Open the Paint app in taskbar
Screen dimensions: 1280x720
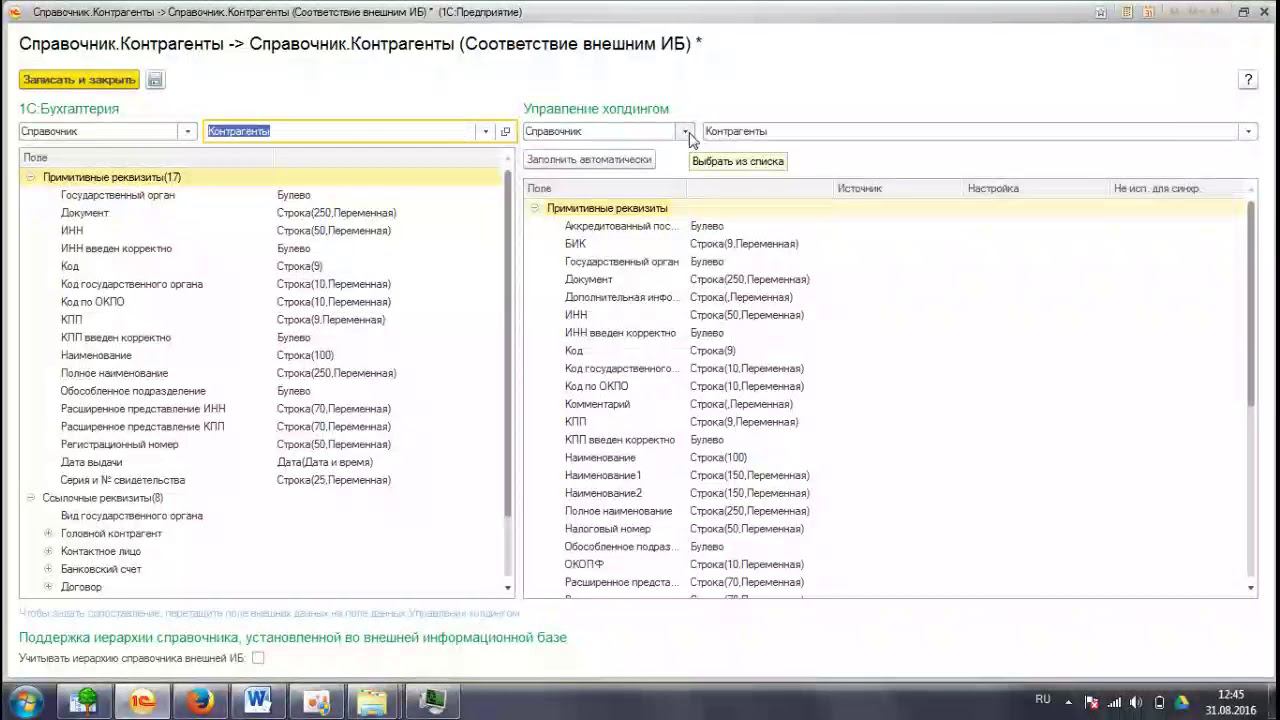pyautogui.click(x=316, y=701)
